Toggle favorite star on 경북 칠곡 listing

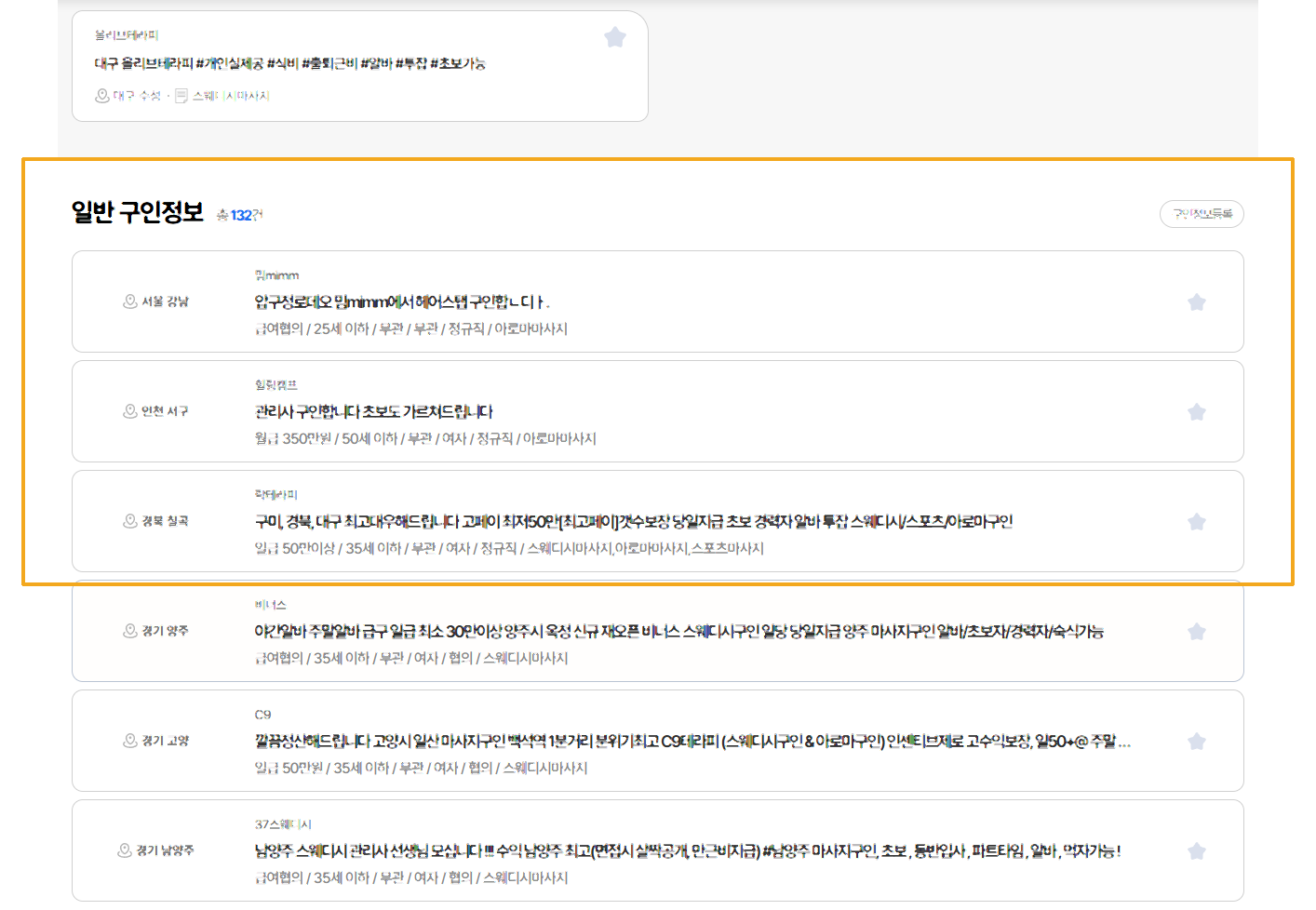coord(1197,522)
